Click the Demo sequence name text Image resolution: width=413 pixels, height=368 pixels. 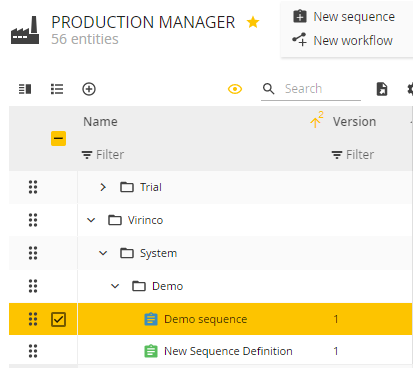(206, 319)
